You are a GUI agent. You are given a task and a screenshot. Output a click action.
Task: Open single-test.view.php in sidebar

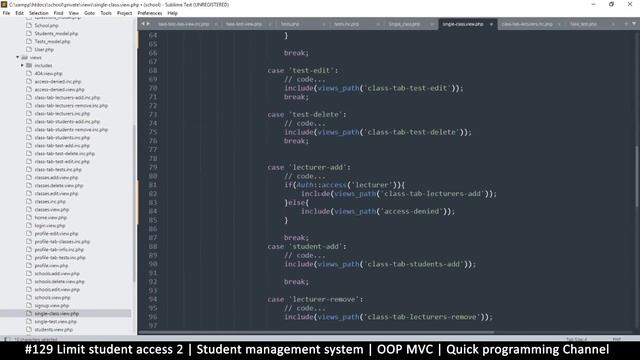coord(55,322)
